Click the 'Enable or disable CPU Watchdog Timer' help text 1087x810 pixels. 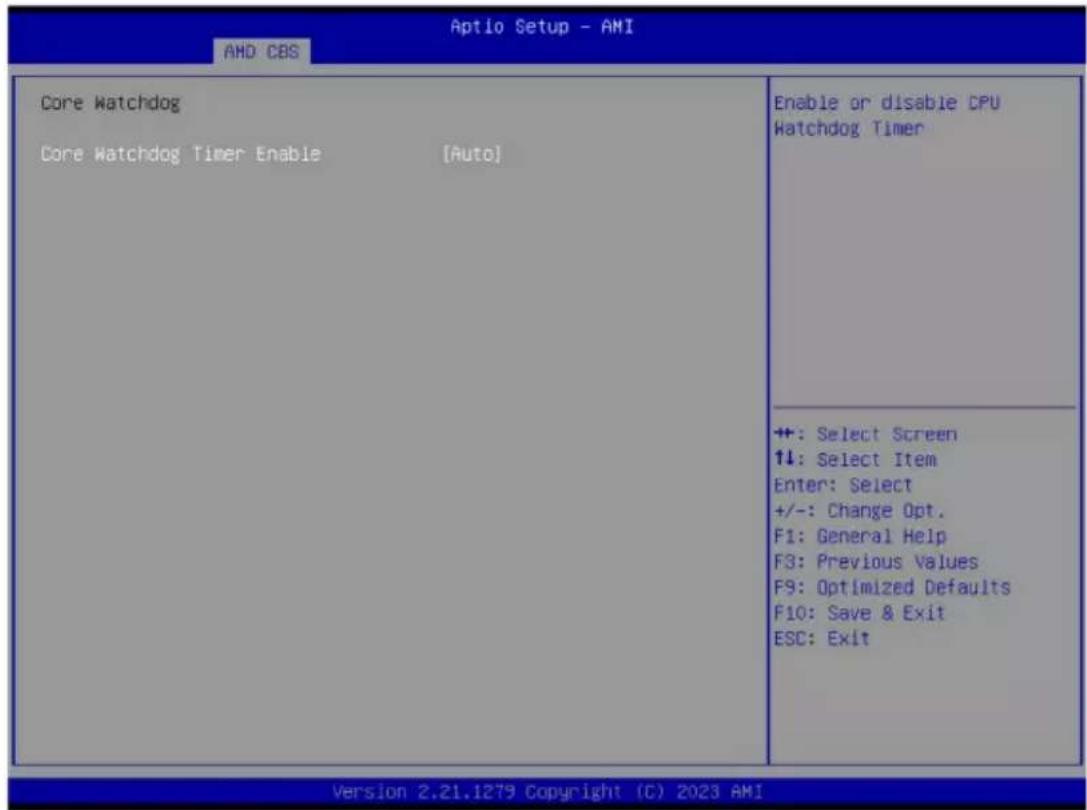(x=887, y=116)
